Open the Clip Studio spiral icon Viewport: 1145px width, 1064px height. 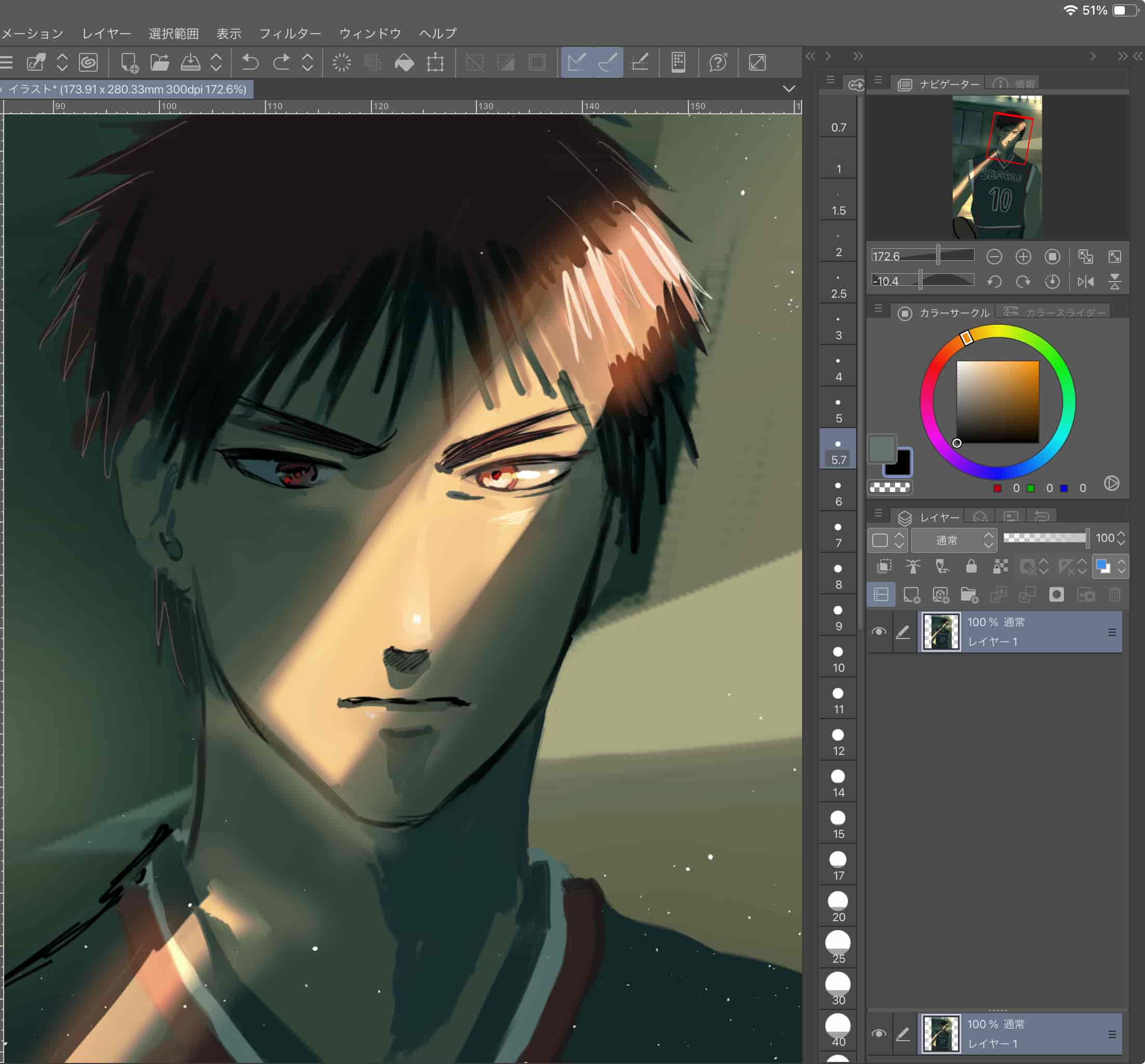[88, 62]
